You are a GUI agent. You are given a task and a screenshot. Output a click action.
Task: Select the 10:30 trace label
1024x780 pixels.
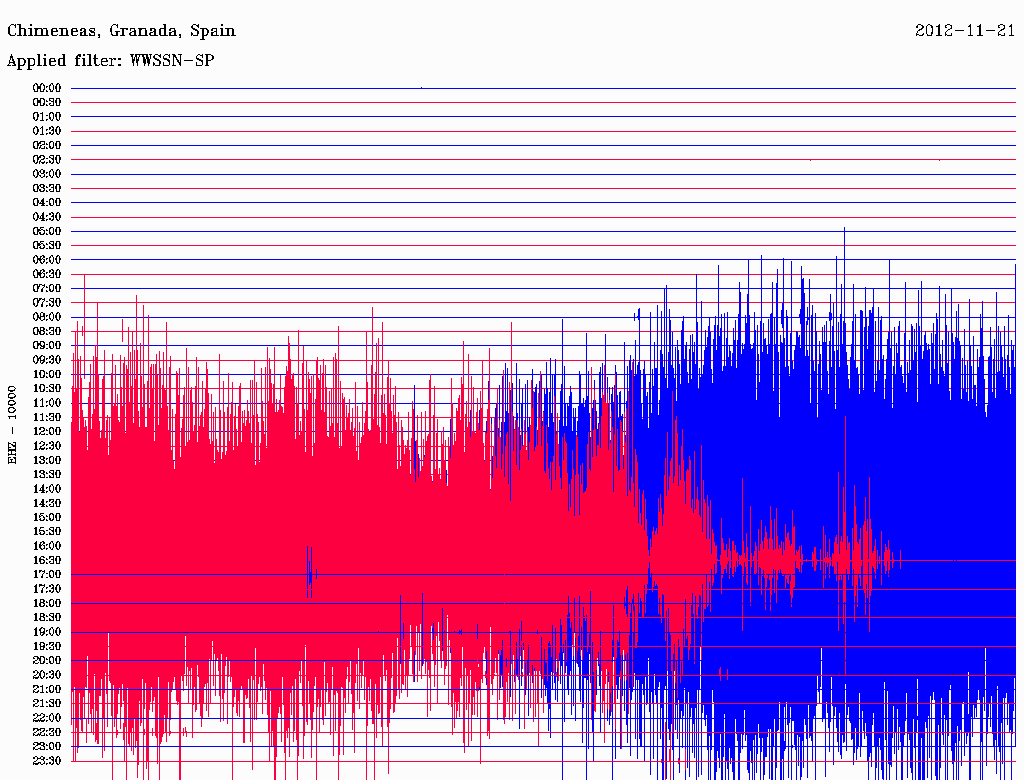47,388
